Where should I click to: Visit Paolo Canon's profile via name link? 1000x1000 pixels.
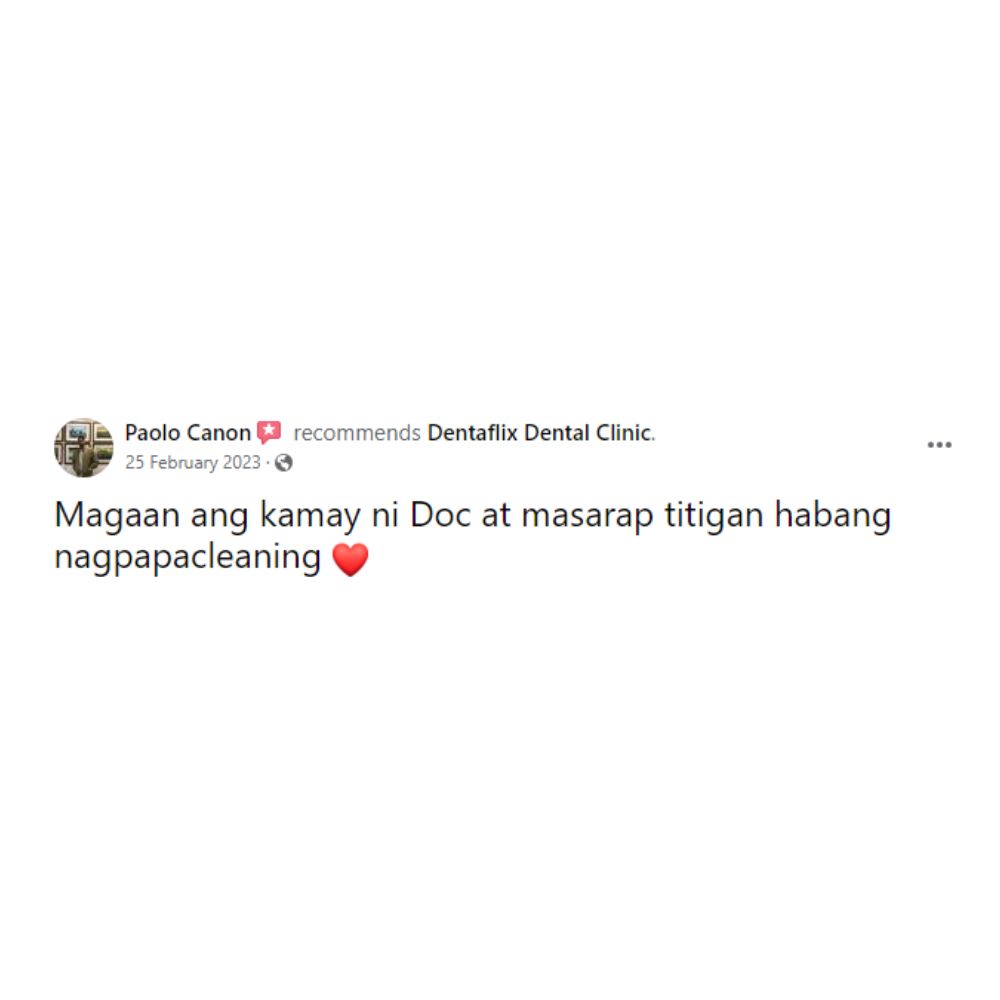coord(188,432)
